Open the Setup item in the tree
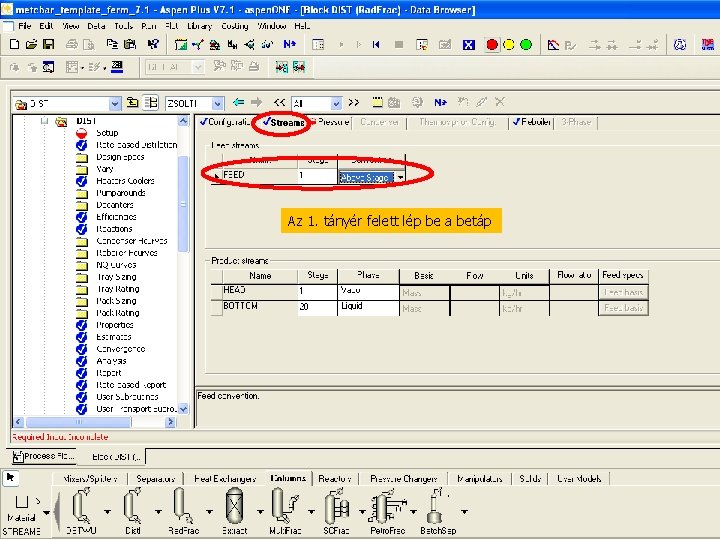 [x=106, y=133]
